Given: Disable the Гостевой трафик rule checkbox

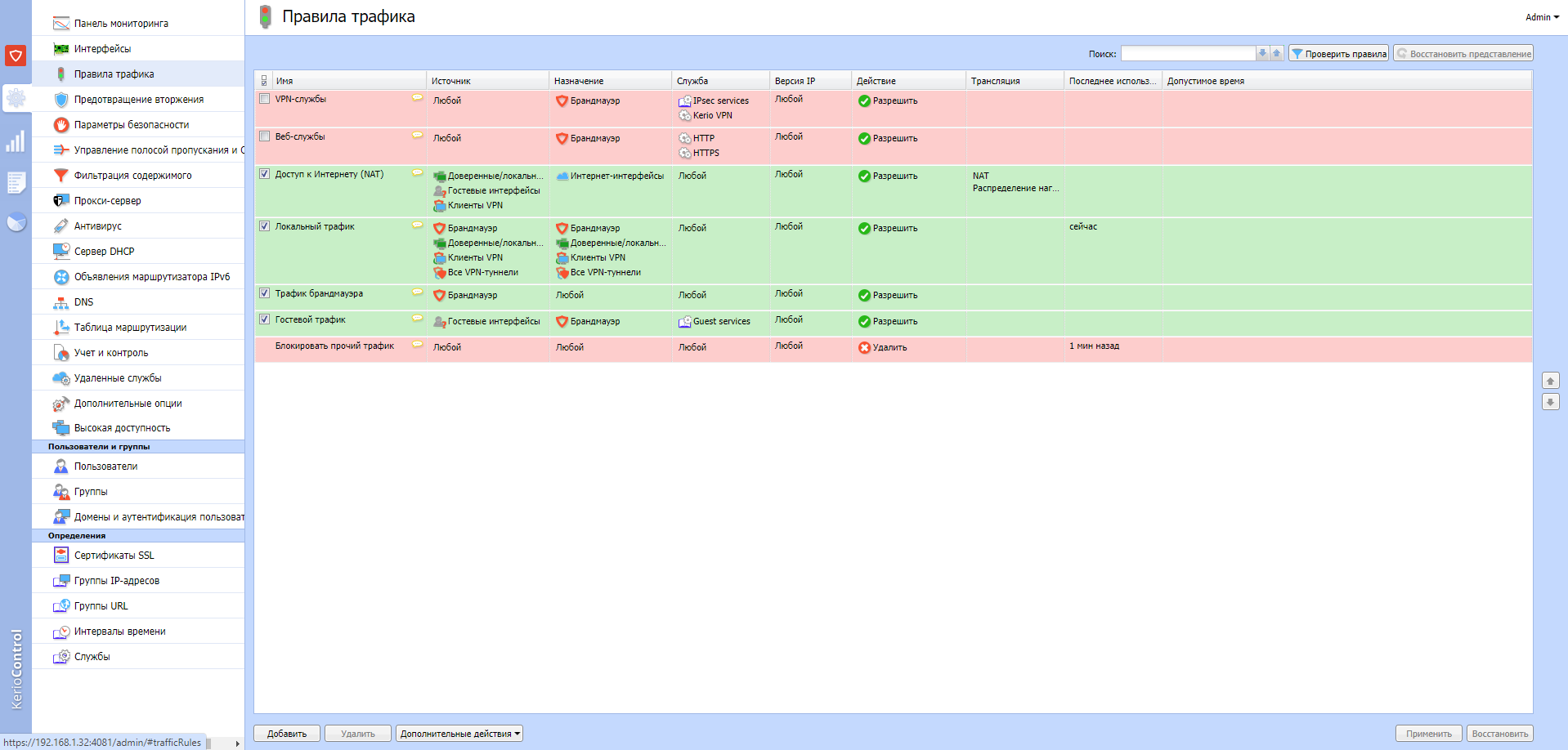Looking at the screenshot, I should (x=264, y=319).
